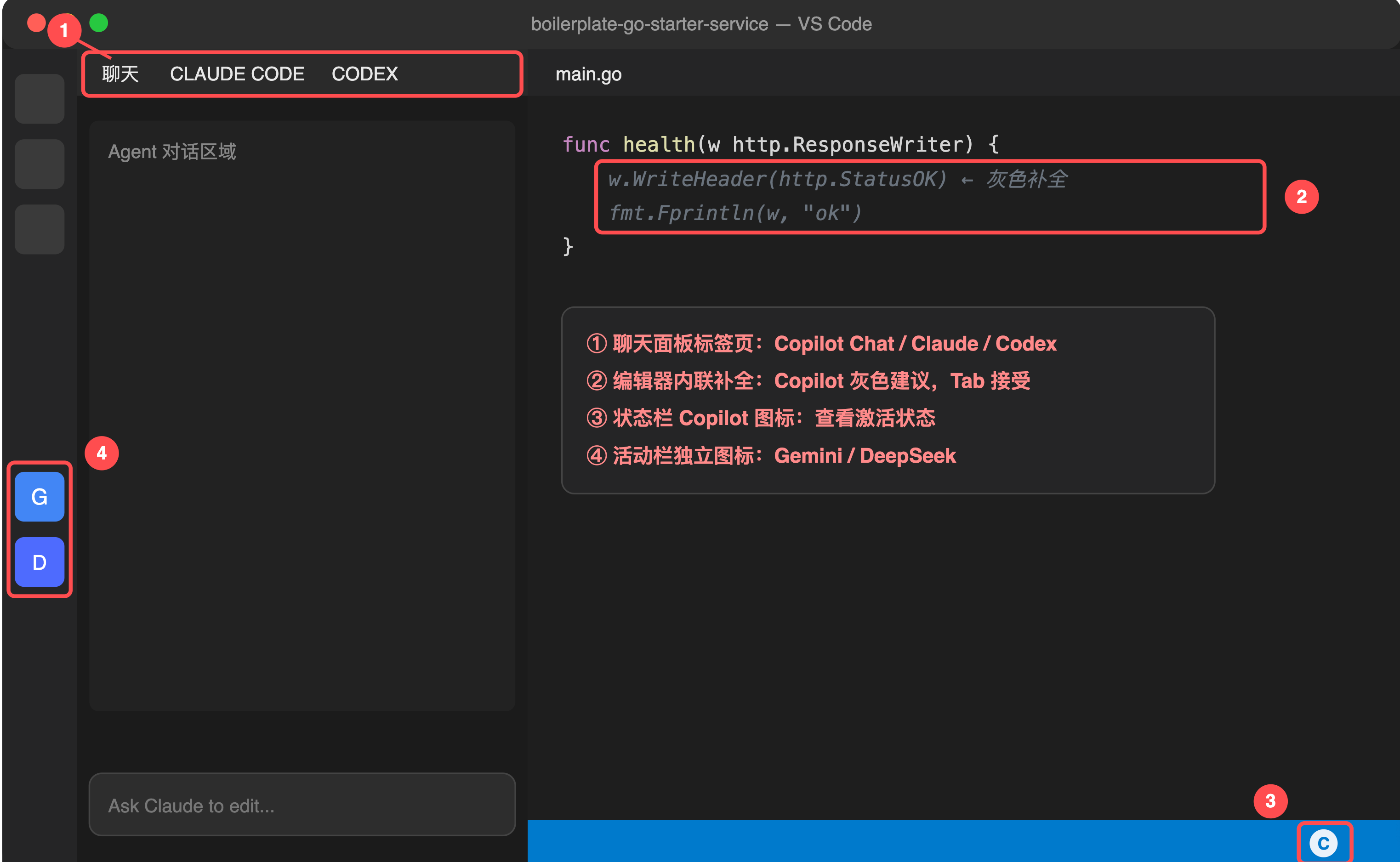Focus the Ask Claude to edit input
1400x862 pixels.
point(302,805)
